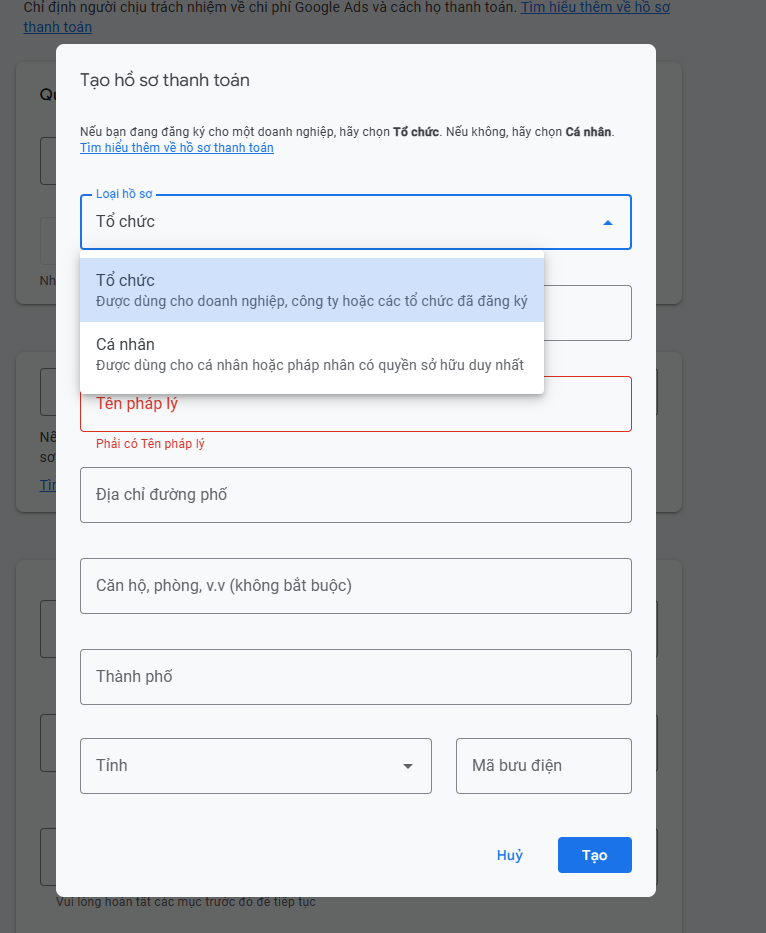Click the blue Tạo button

coord(595,855)
